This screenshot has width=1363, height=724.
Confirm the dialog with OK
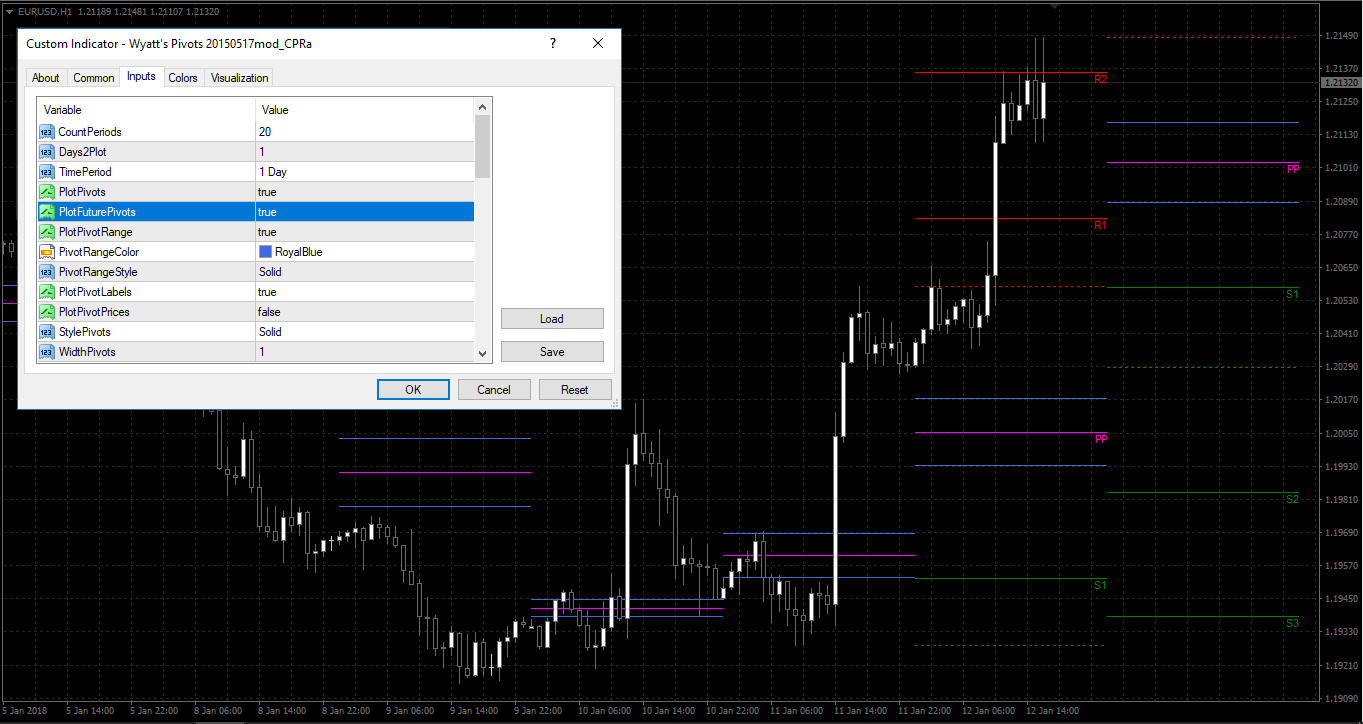tap(413, 390)
